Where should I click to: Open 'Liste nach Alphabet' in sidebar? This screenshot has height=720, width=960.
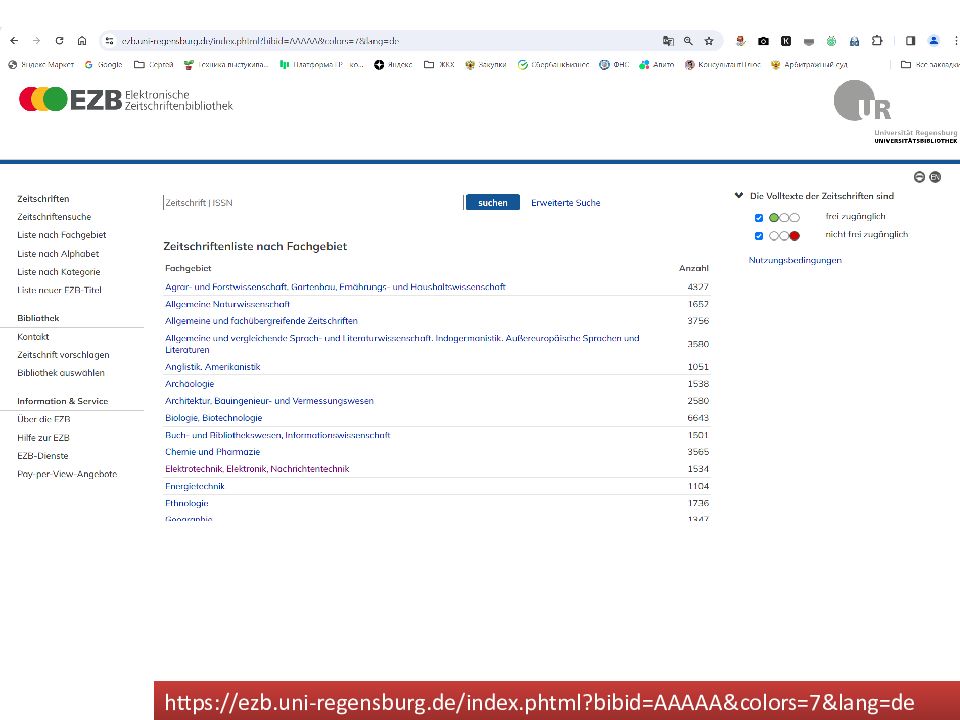pos(58,254)
